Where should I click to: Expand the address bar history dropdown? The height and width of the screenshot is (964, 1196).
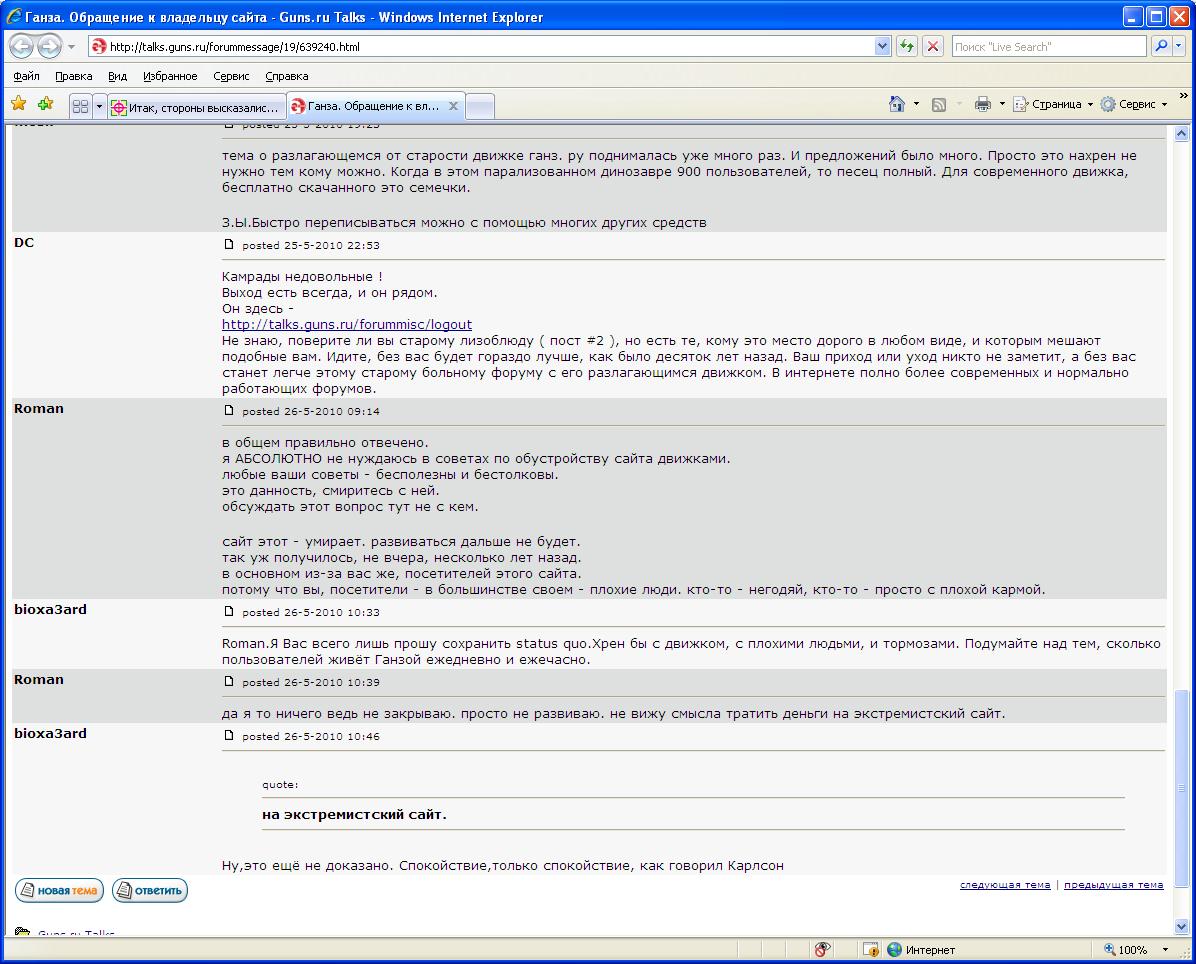(x=882, y=47)
